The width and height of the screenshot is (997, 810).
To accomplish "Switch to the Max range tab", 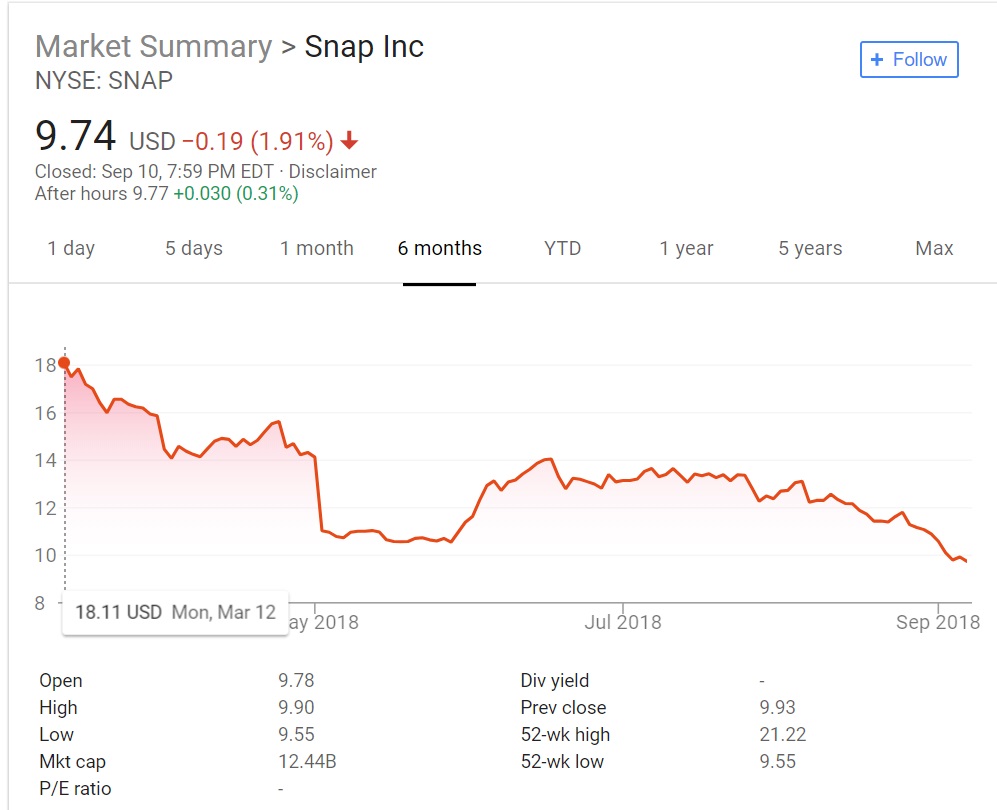I will click(934, 249).
